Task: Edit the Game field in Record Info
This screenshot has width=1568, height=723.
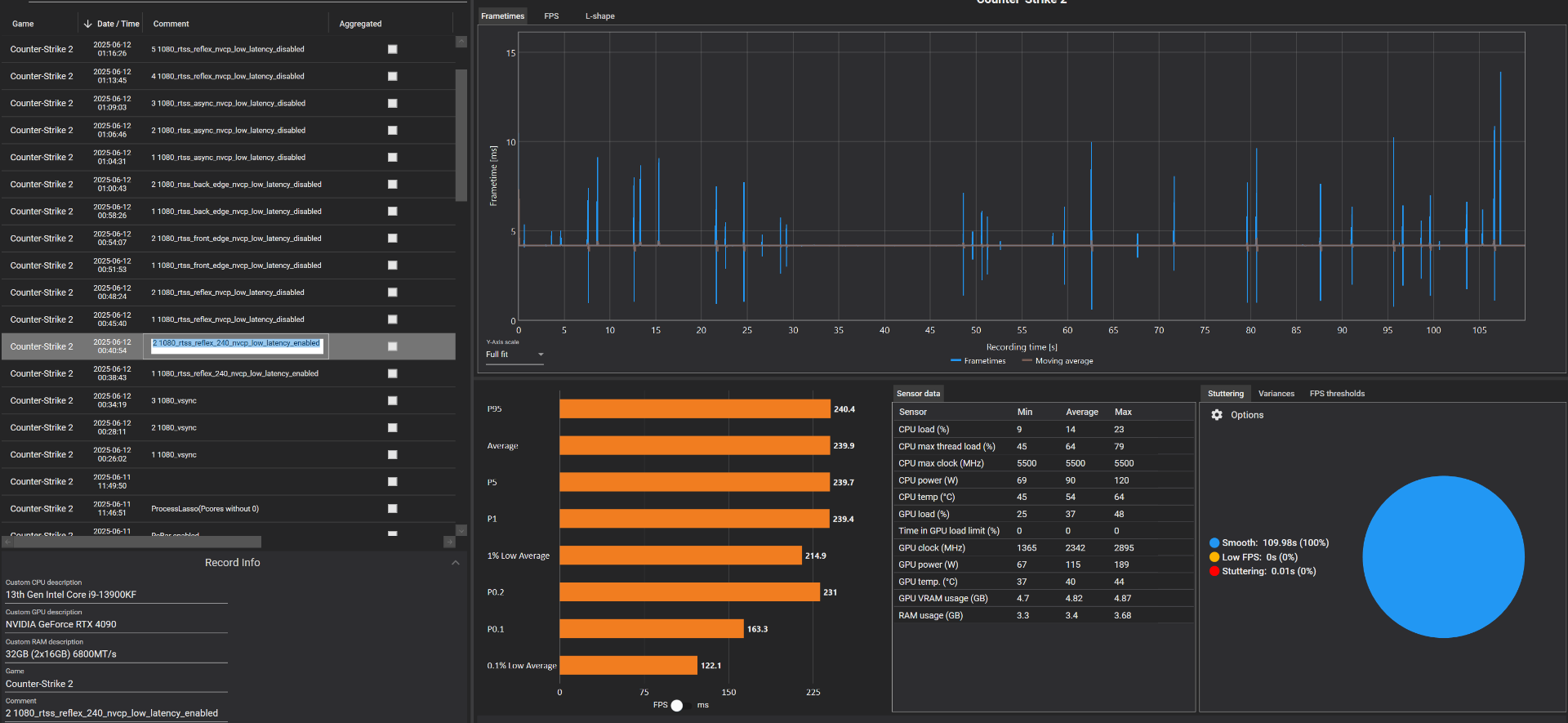Action: (116, 684)
